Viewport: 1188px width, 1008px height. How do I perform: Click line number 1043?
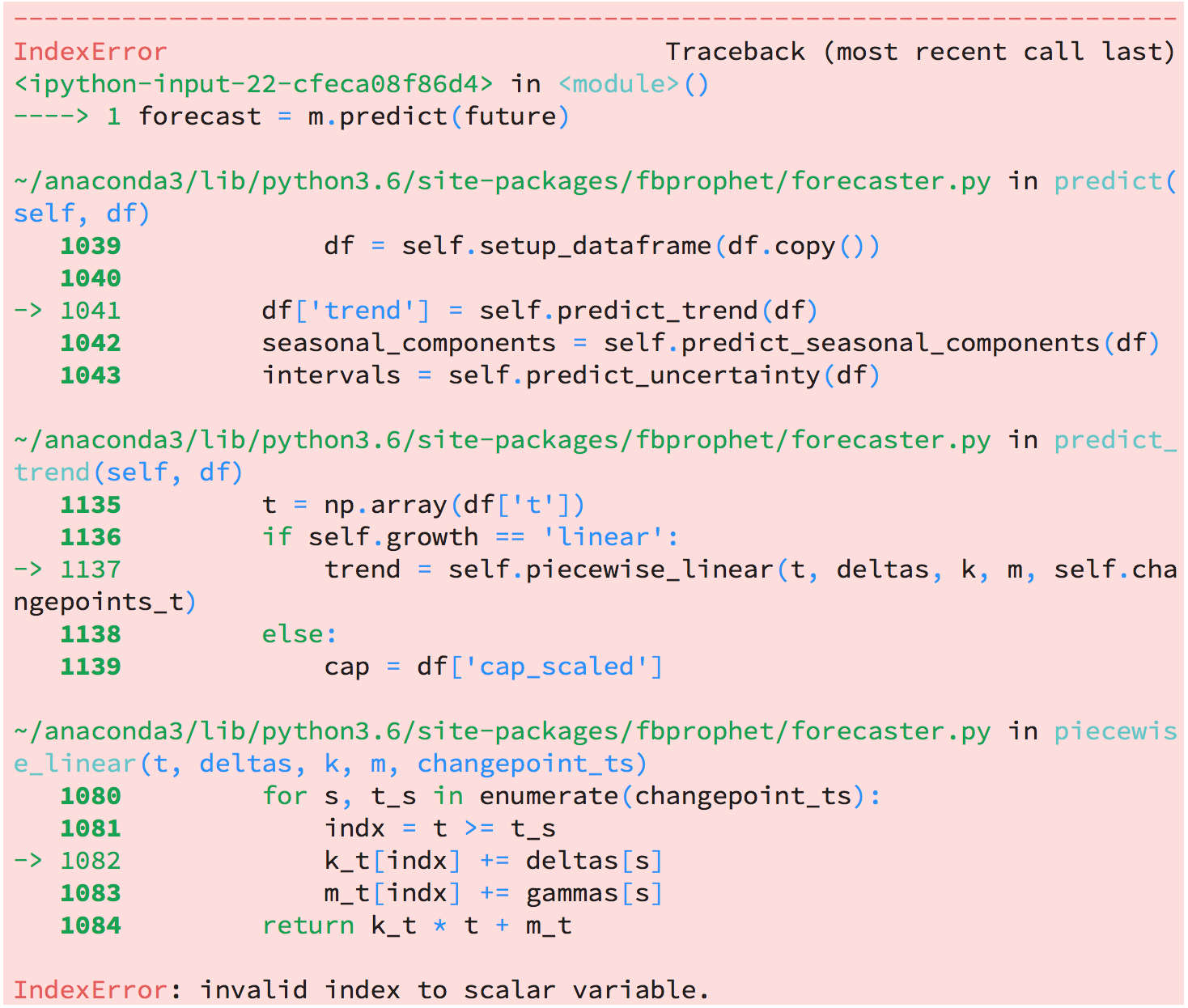click(x=91, y=375)
